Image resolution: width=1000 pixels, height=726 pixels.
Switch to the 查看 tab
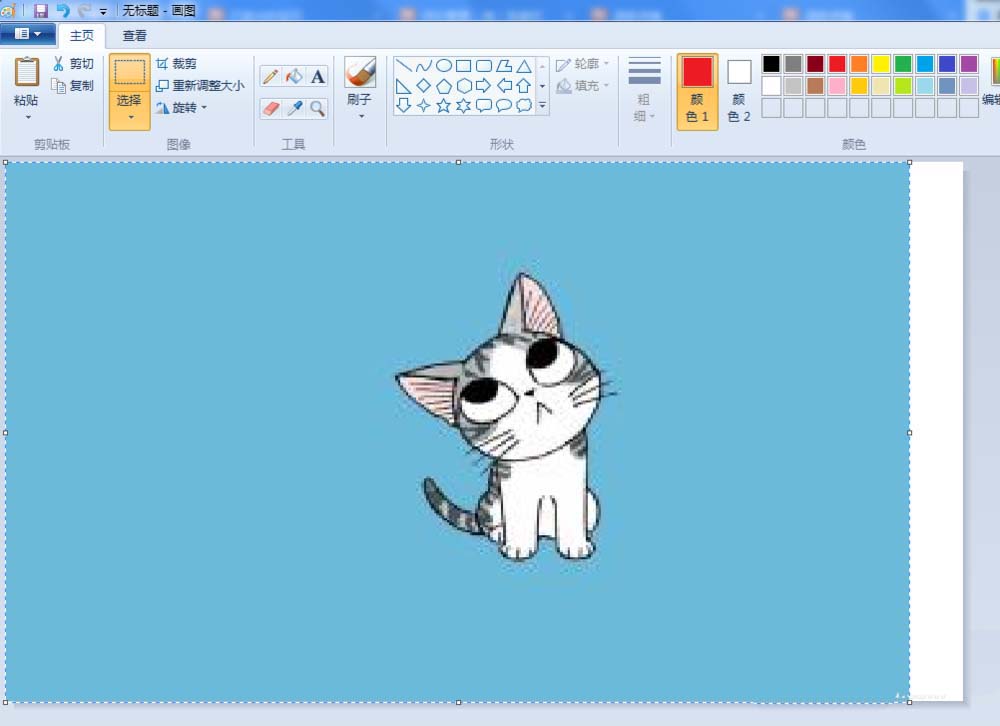coord(135,36)
